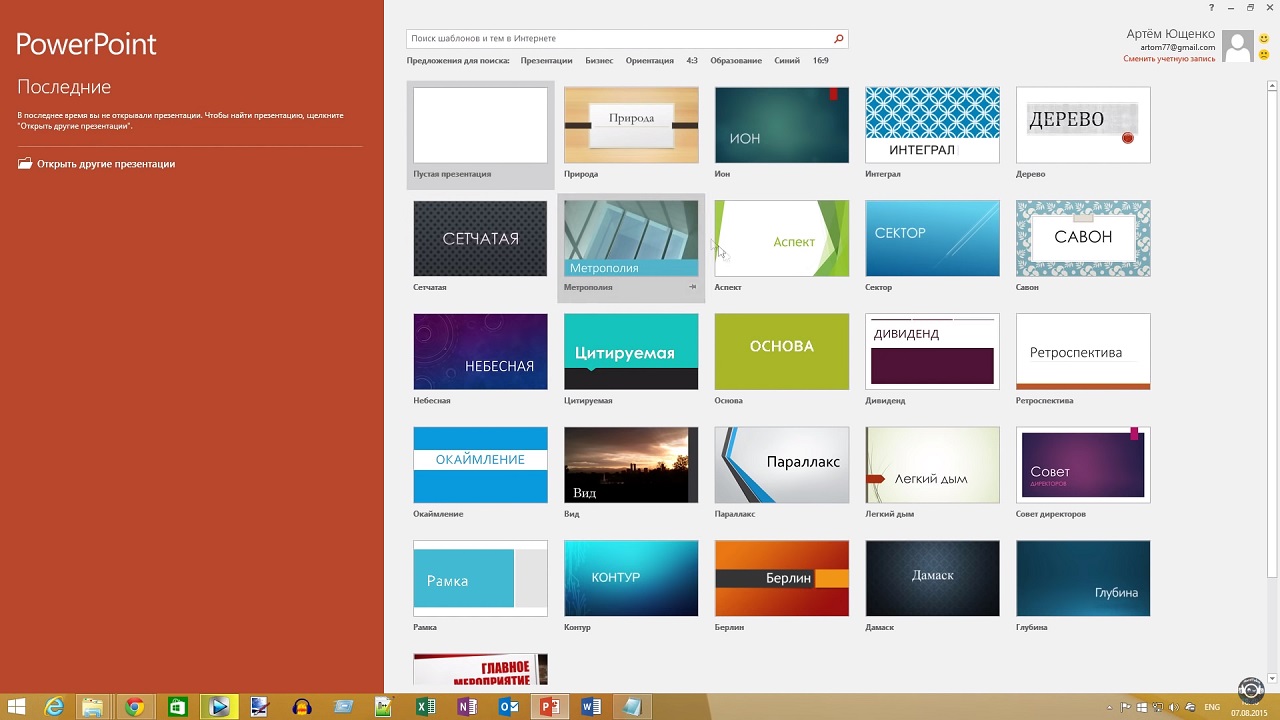Viewport: 1280px width, 720px height.
Task: Show hidden system tray icons
Action: pos(1109,708)
